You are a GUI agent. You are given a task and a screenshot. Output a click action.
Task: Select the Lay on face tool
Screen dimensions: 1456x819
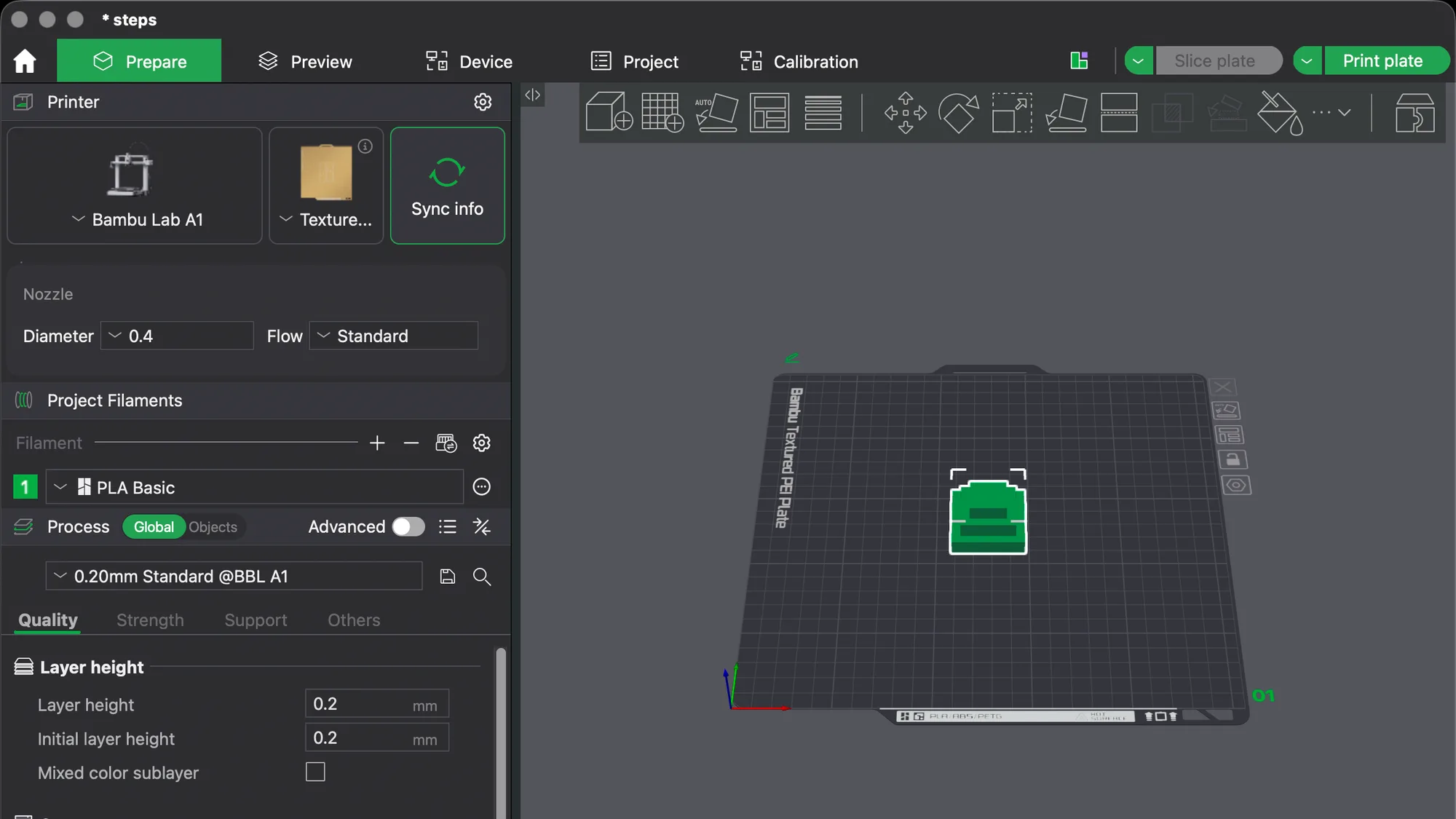coord(1066,112)
